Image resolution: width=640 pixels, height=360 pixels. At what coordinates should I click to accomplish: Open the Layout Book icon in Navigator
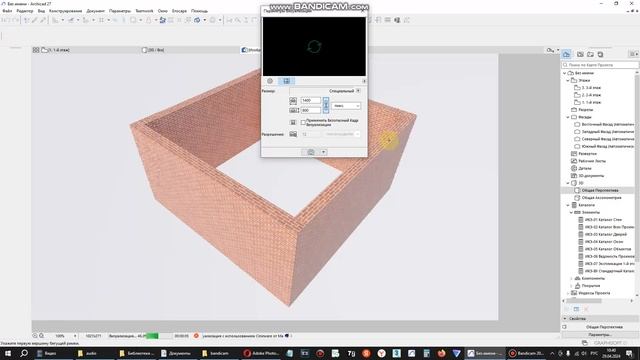tap(590, 54)
